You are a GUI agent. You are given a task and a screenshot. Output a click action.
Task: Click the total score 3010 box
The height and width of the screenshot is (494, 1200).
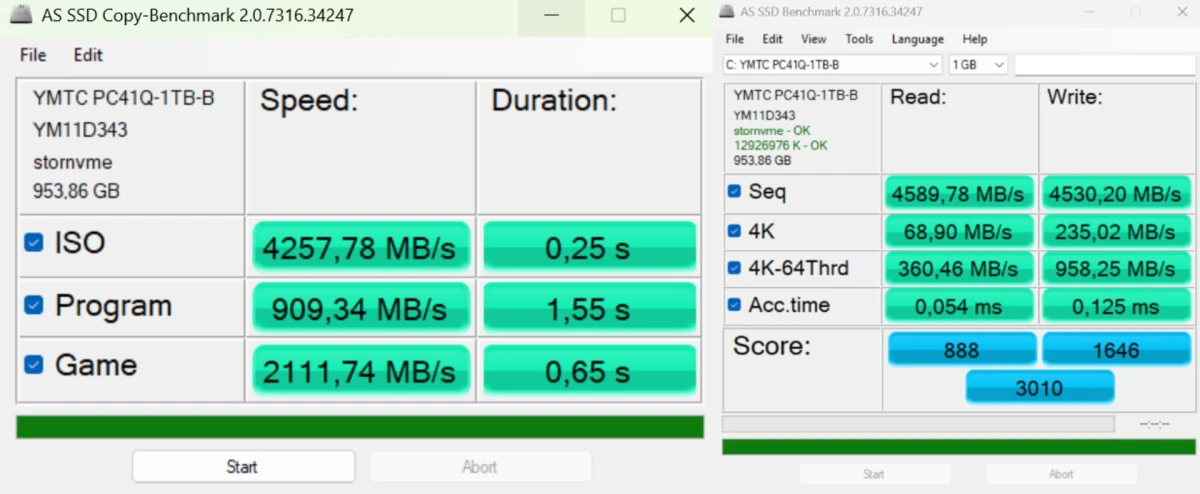1039,387
